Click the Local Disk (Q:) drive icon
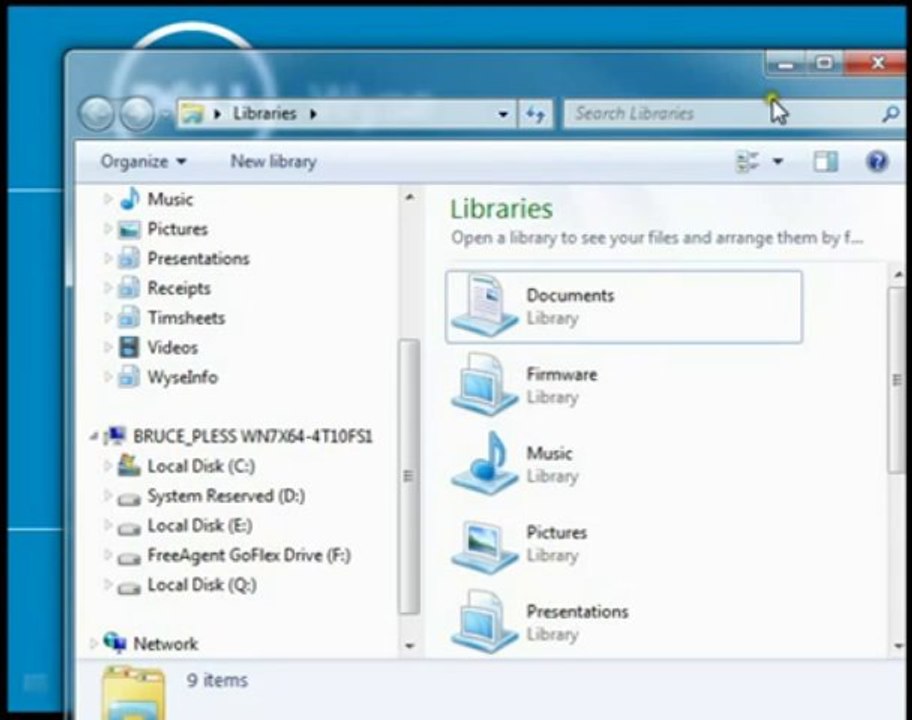 pos(129,587)
